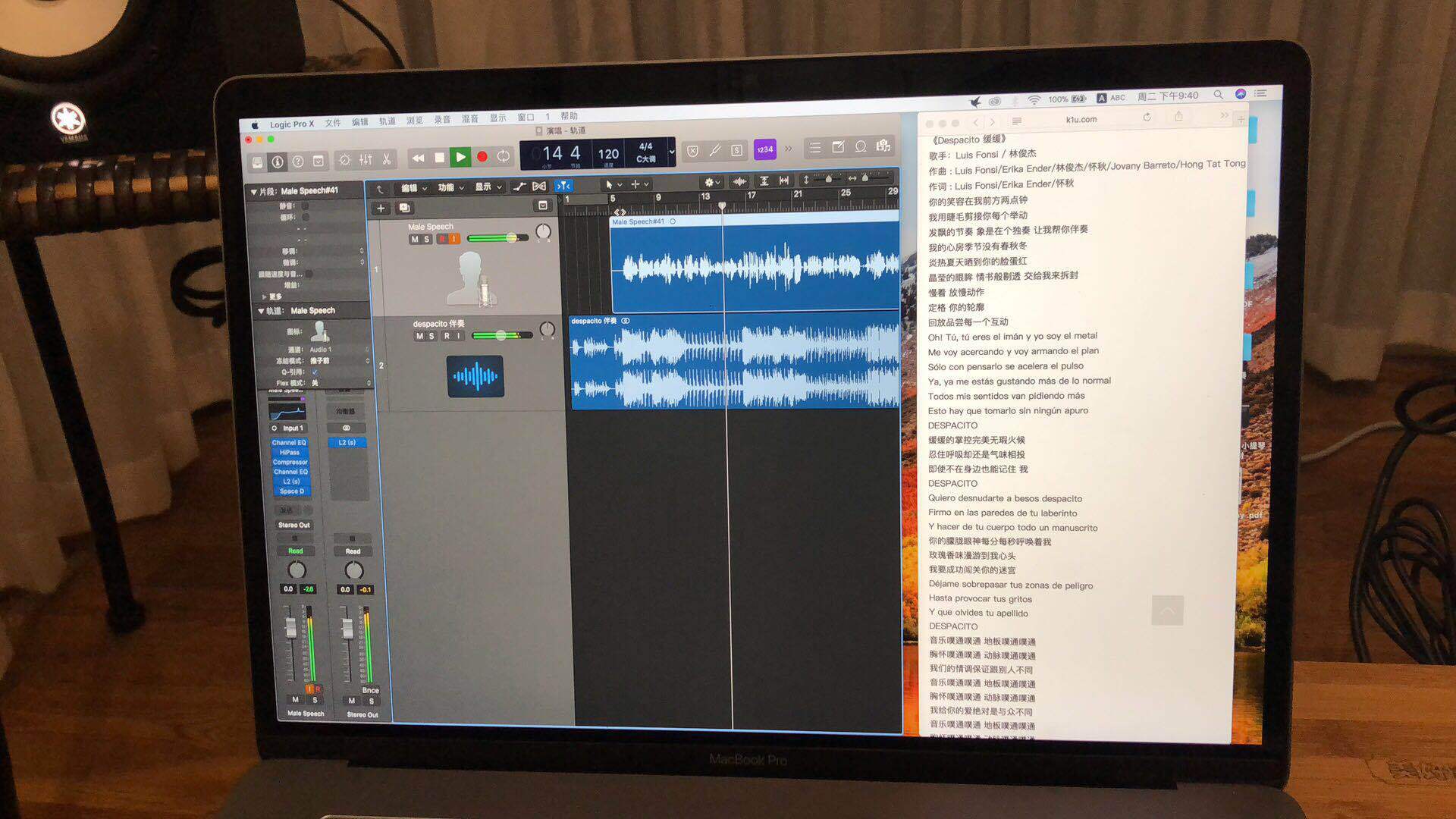The height and width of the screenshot is (819, 1456).
Task: Collapse the 片段 Male Speech#41 inspector section
Action: 253,192
